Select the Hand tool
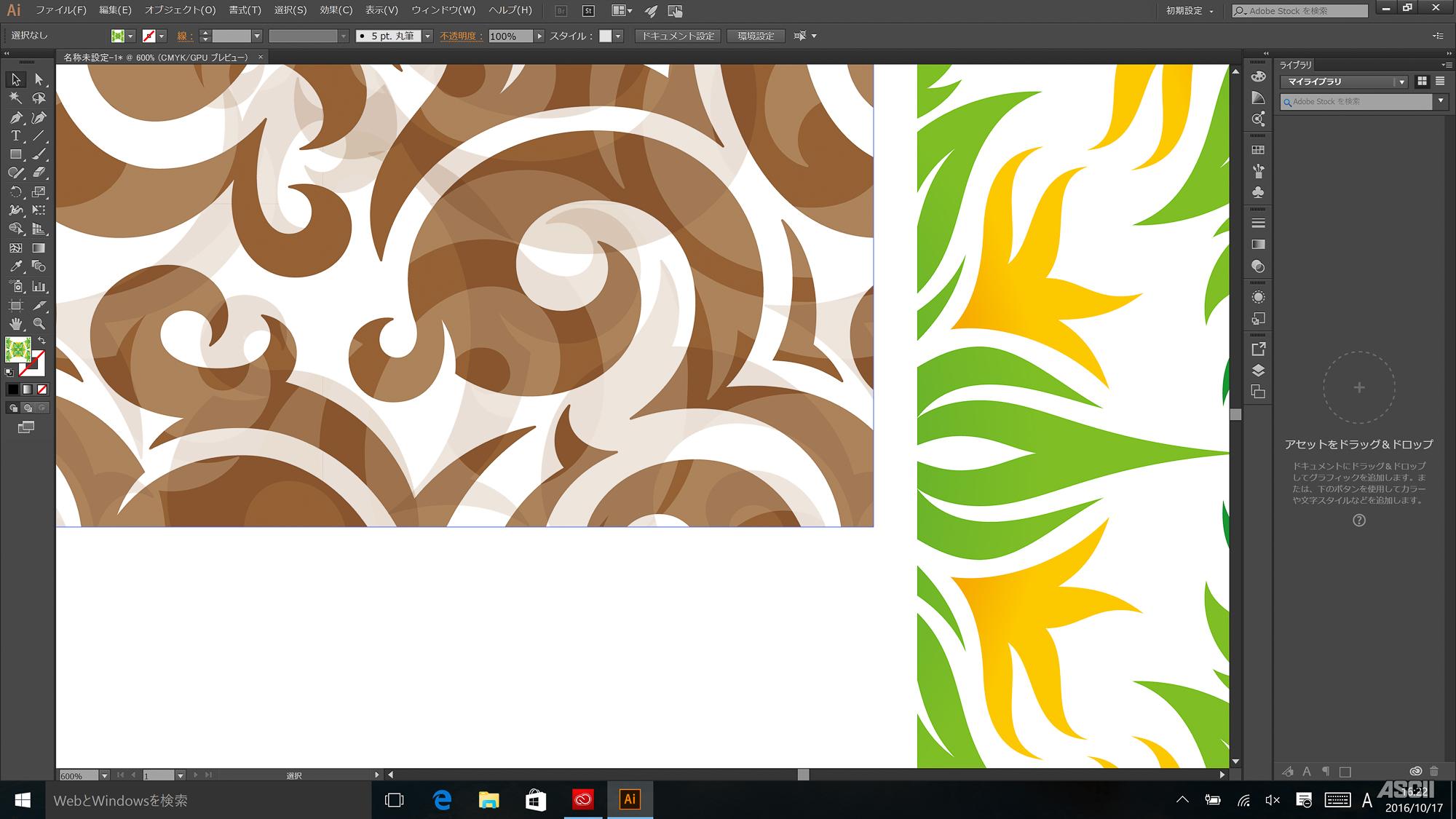This screenshot has height=819, width=1456. (15, 323)
